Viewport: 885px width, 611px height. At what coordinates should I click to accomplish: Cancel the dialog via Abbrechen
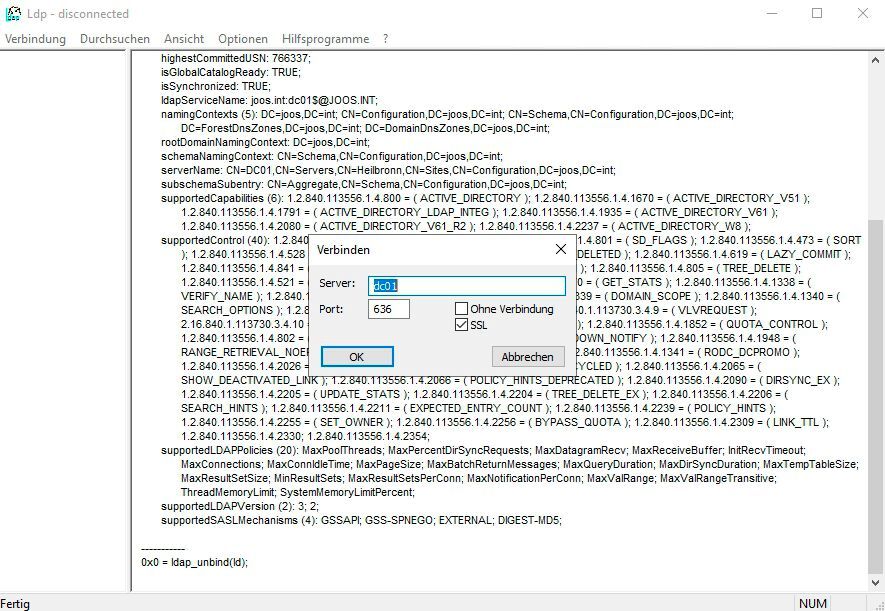527,357
